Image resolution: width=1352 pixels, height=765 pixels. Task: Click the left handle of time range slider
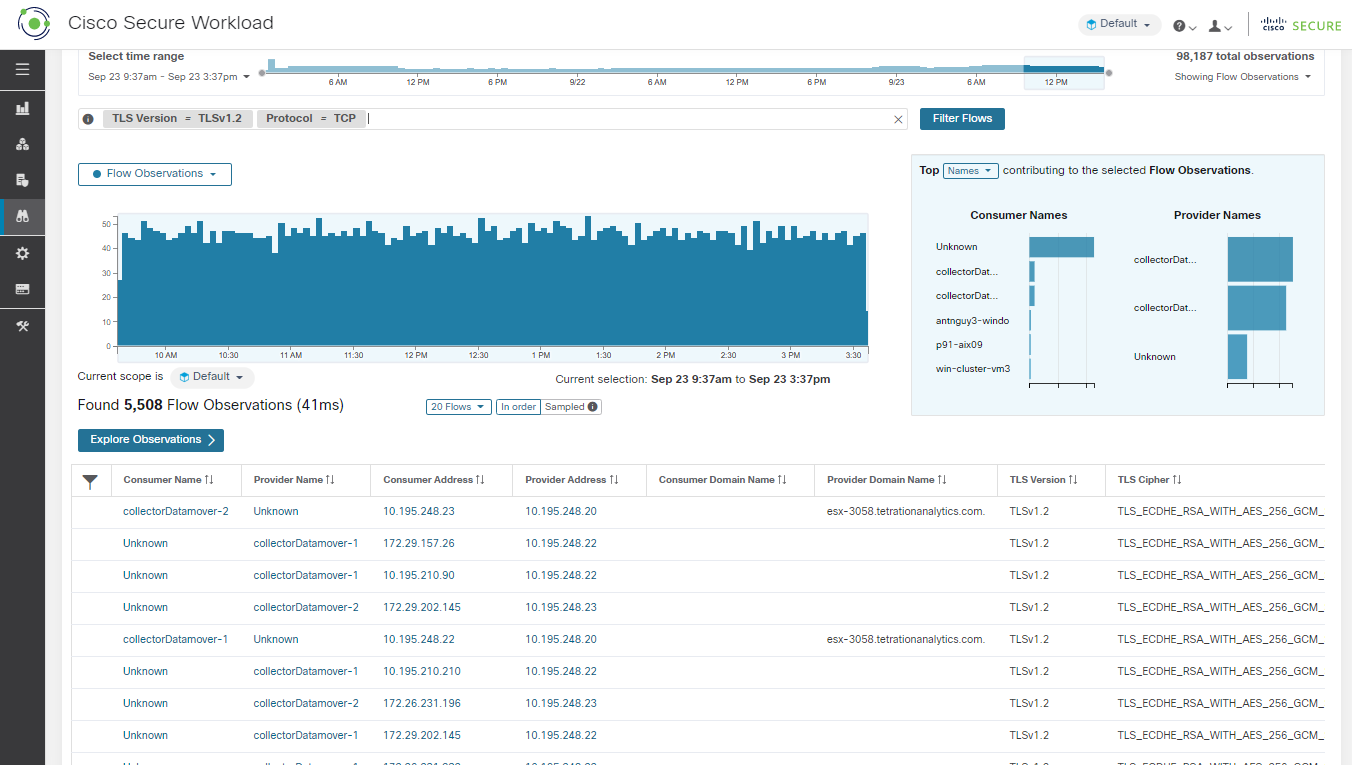point(262,72)
